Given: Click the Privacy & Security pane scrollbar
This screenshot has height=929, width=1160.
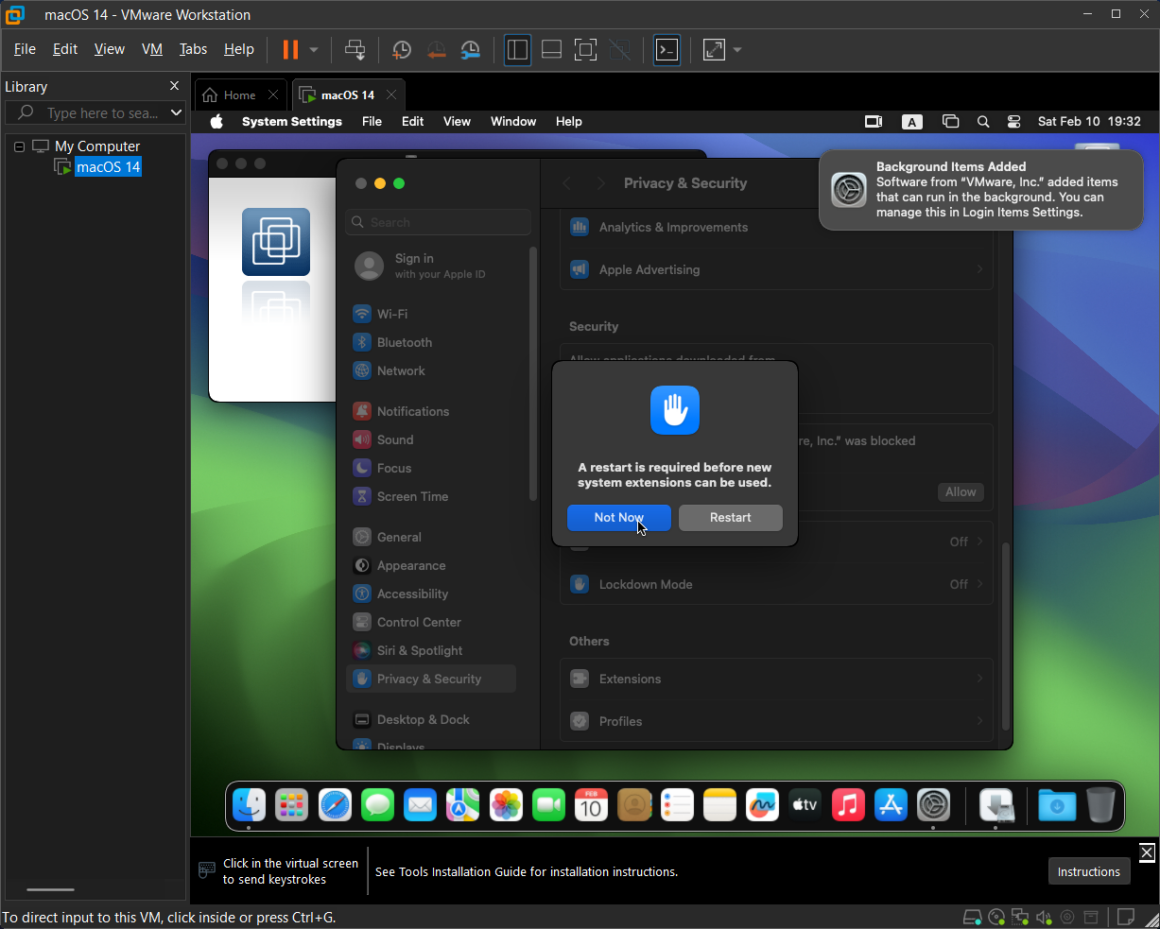Looking at the screenshot, I should click(x=1005, y=636).
